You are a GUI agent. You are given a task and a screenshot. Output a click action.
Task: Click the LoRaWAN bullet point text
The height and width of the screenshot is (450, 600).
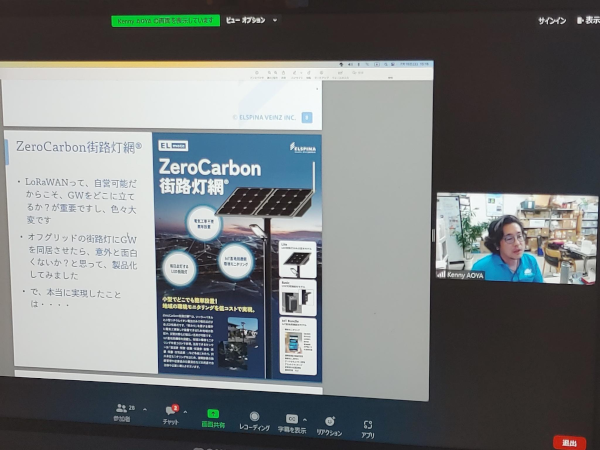(x=81, y=201)
